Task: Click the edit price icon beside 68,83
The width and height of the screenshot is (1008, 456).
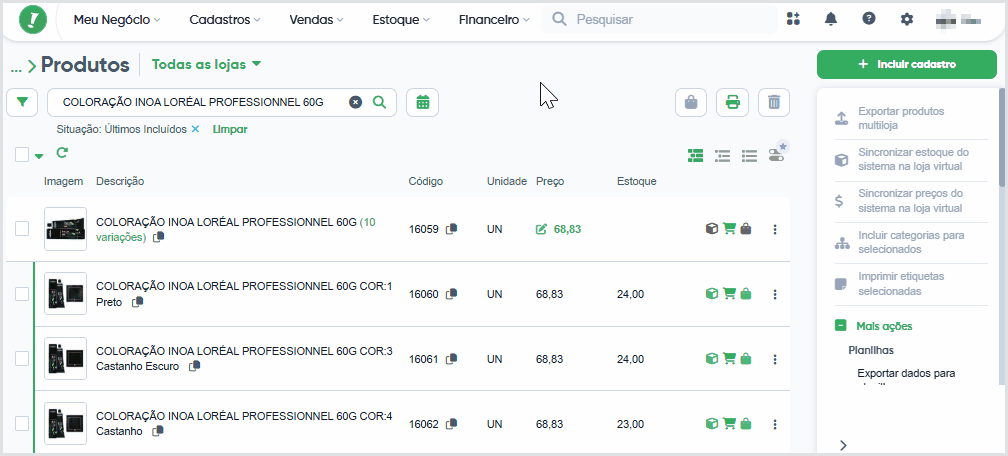Action: coord(541,229)
